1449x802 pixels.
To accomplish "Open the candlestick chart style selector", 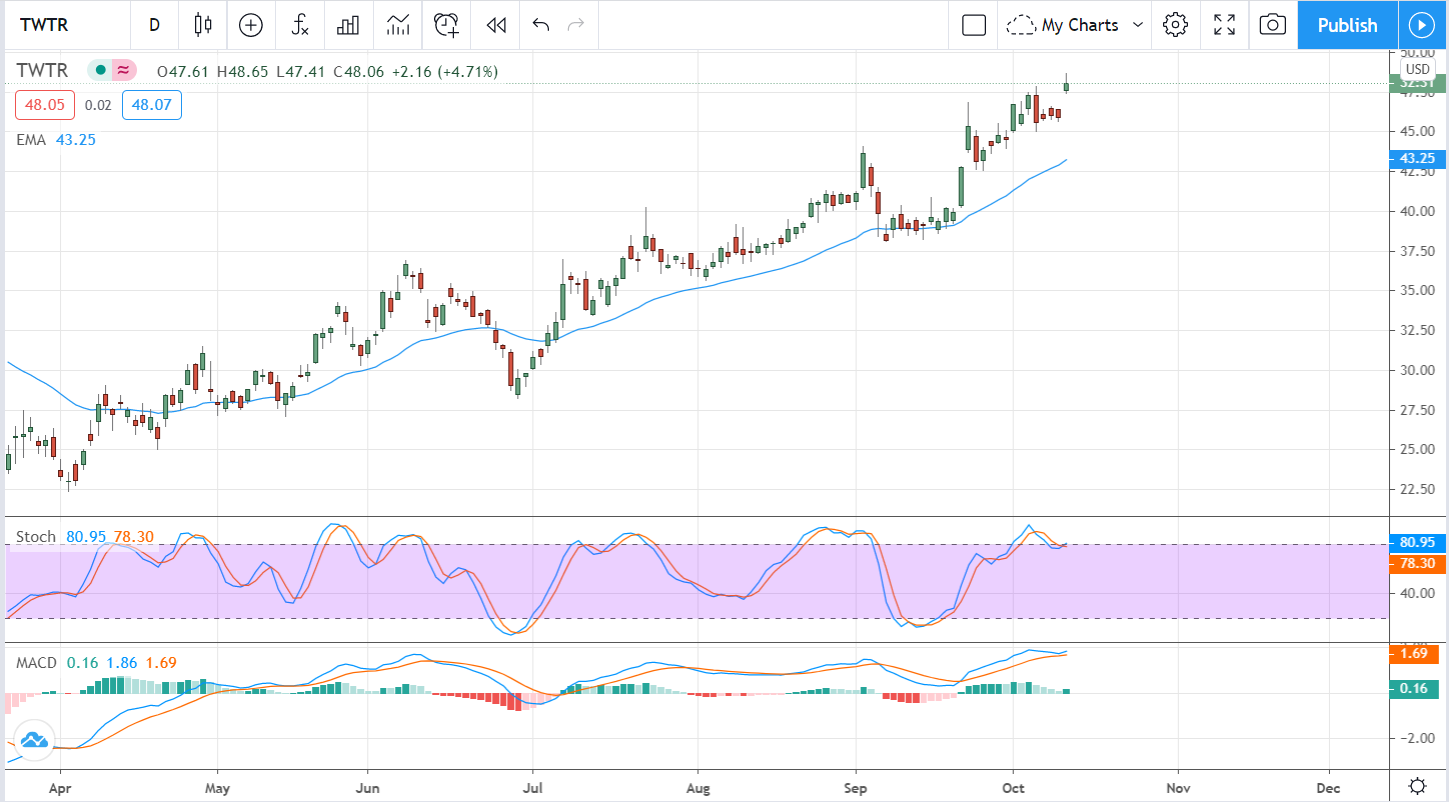I will pyautogui.click(x=204, y=25).
